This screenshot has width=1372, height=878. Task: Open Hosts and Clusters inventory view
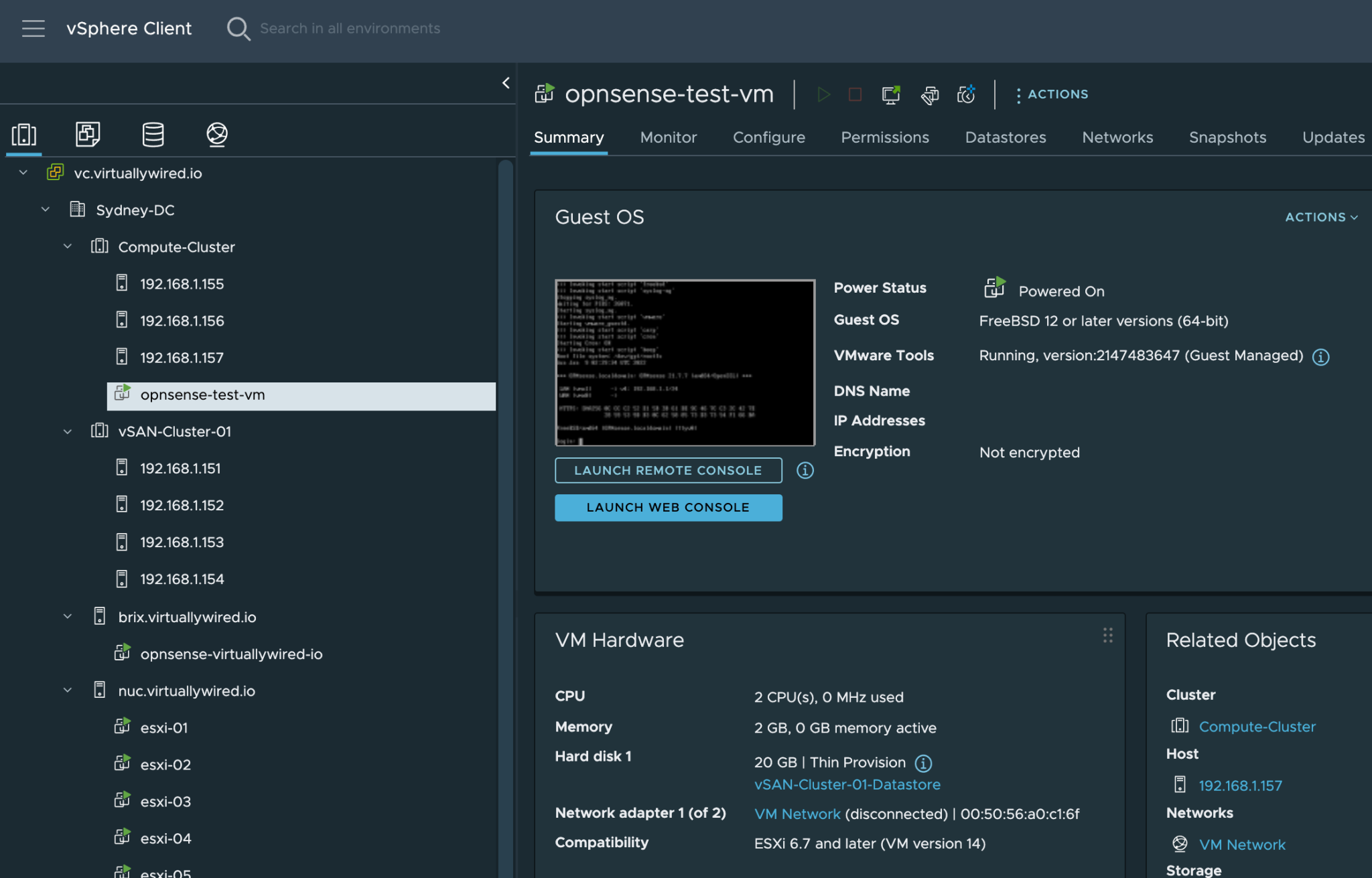[24, 135]
